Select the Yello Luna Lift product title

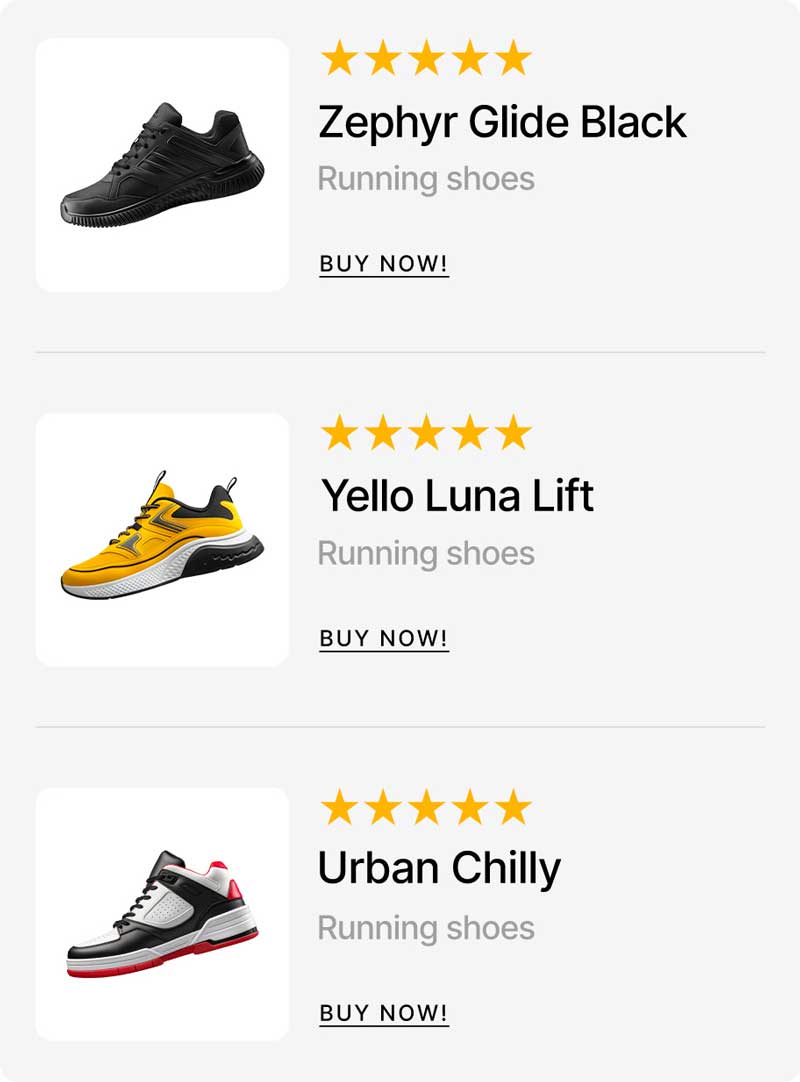point(458,496)
